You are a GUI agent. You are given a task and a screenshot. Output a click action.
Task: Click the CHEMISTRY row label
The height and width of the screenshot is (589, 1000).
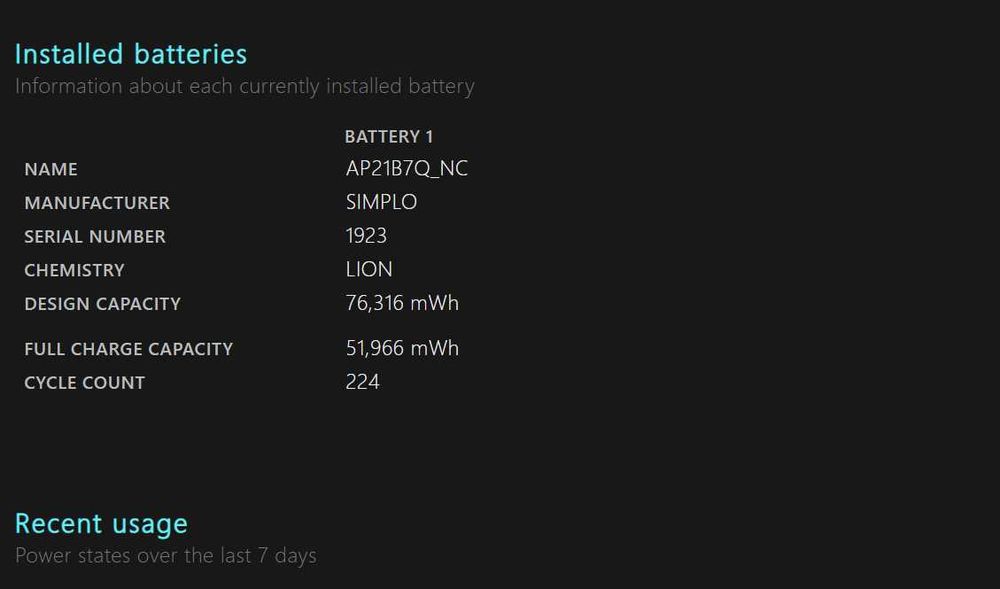pyautogui.click(x=75, y=270)
